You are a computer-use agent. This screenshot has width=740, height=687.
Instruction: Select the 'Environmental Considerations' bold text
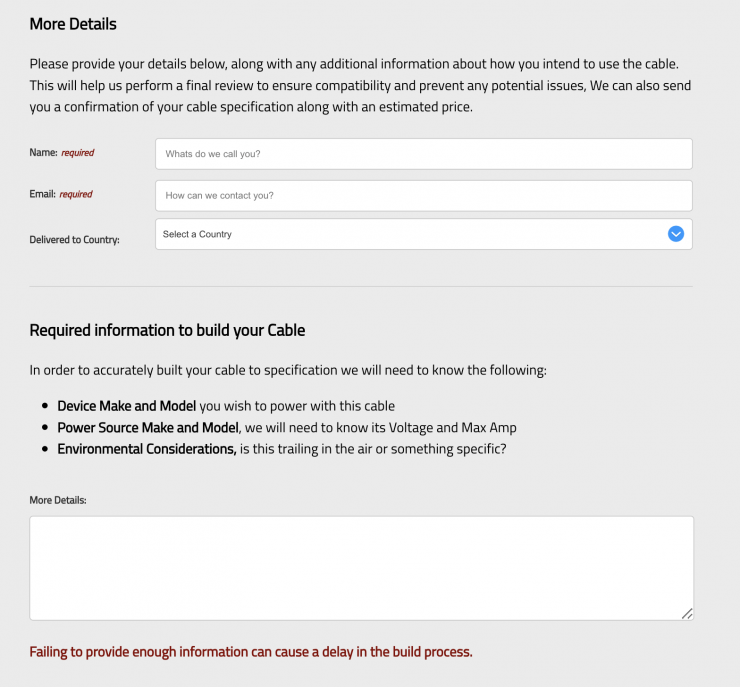pos(147,449)
